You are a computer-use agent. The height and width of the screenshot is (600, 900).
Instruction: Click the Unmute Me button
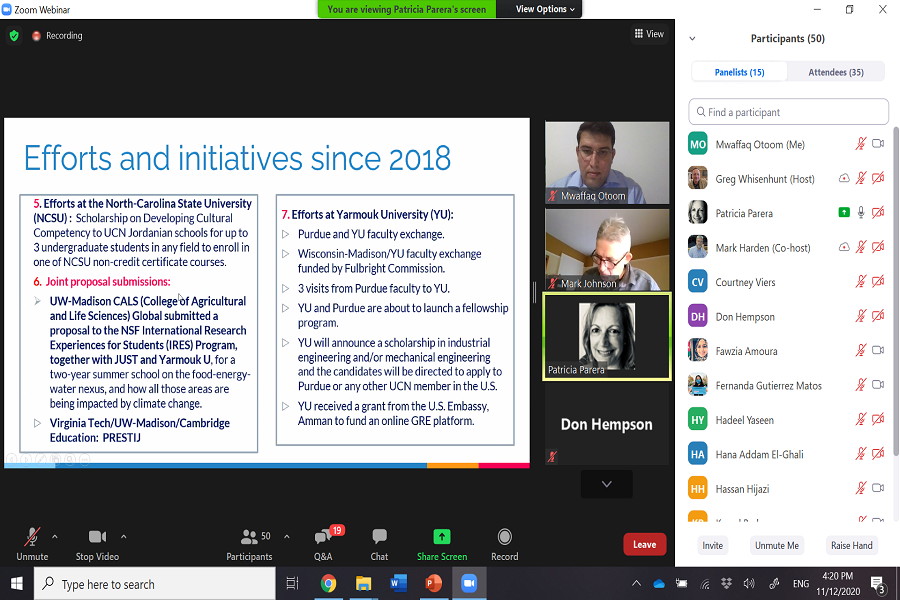coord(777,545)
